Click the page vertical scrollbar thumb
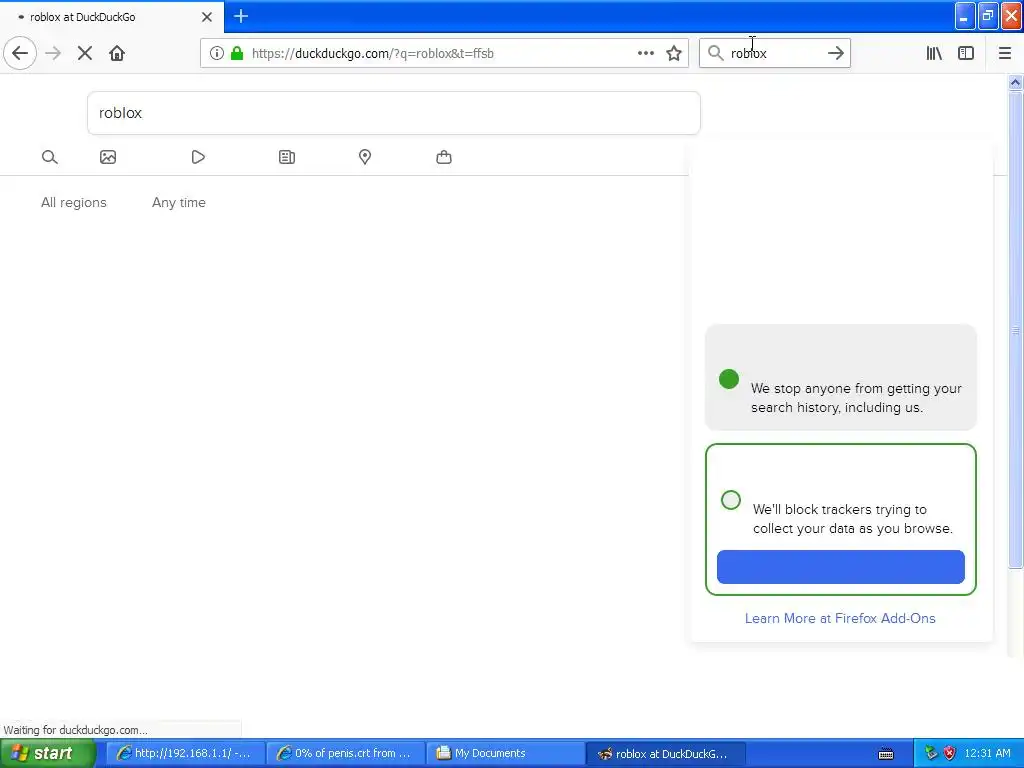 (1015, 330)
